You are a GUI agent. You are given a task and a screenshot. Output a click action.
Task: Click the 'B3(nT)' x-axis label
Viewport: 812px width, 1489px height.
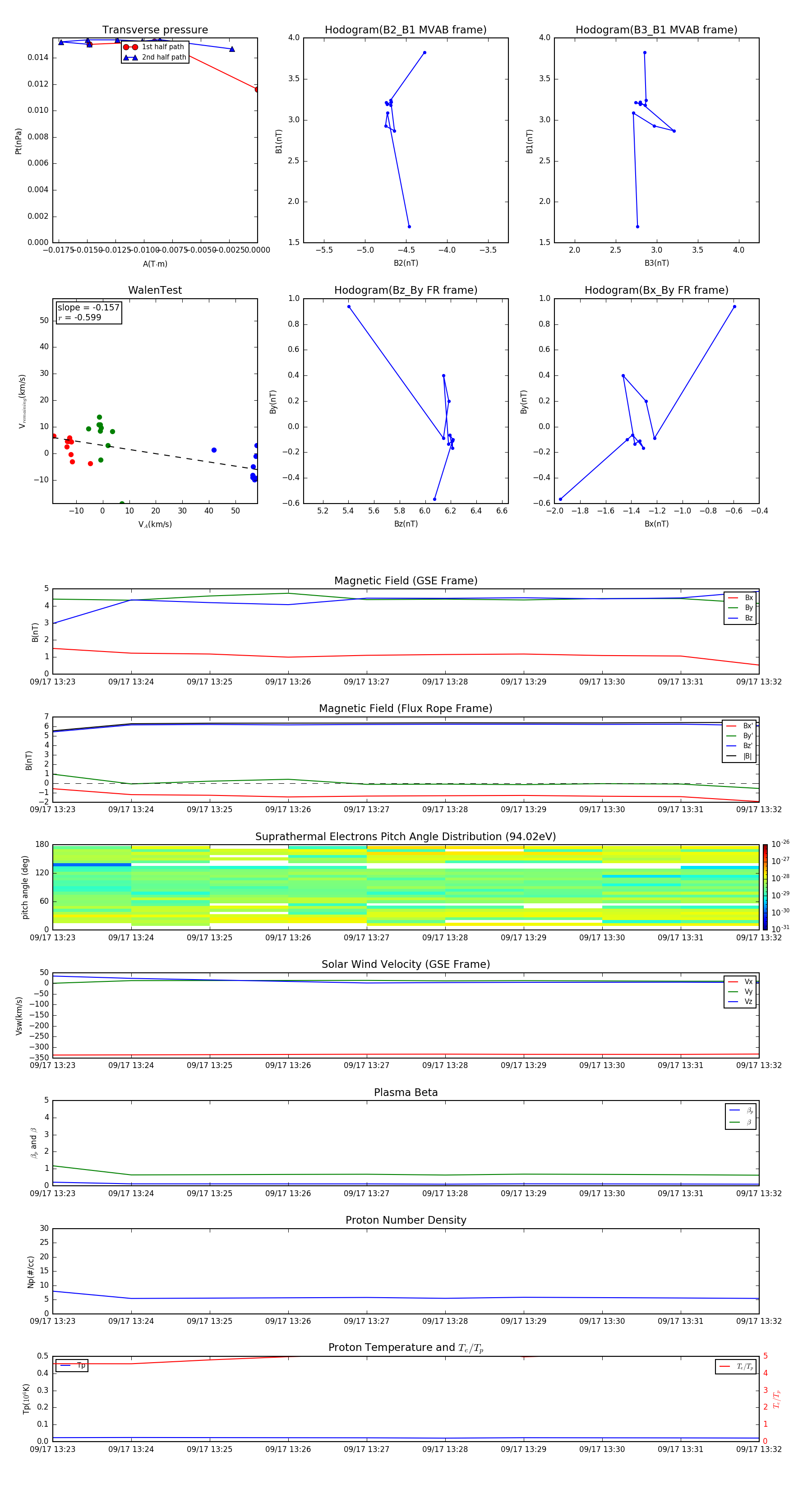656,264
